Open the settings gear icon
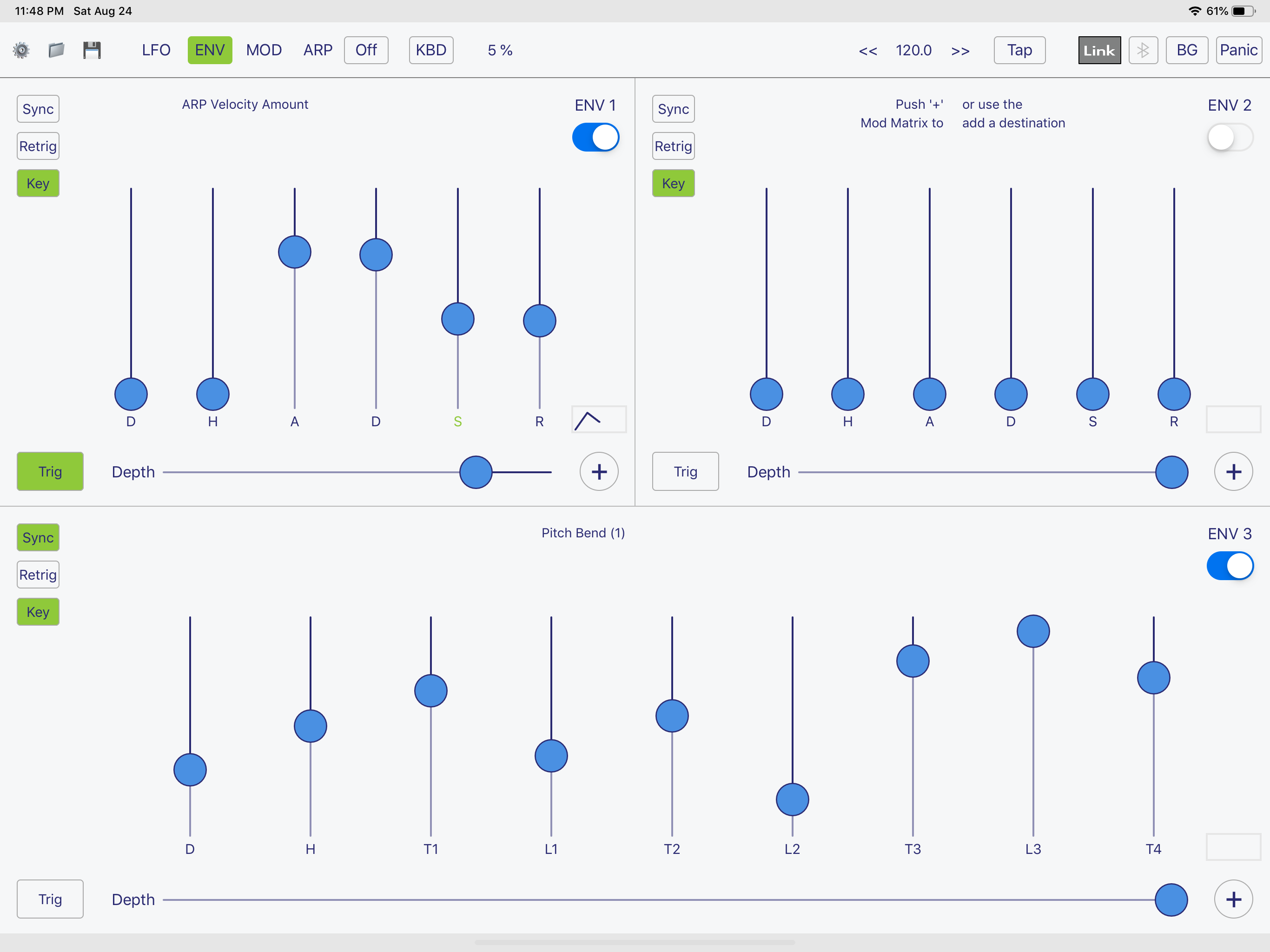This screenshot has height=952, width=1270. pyautogui.click(x=21, y=51)
